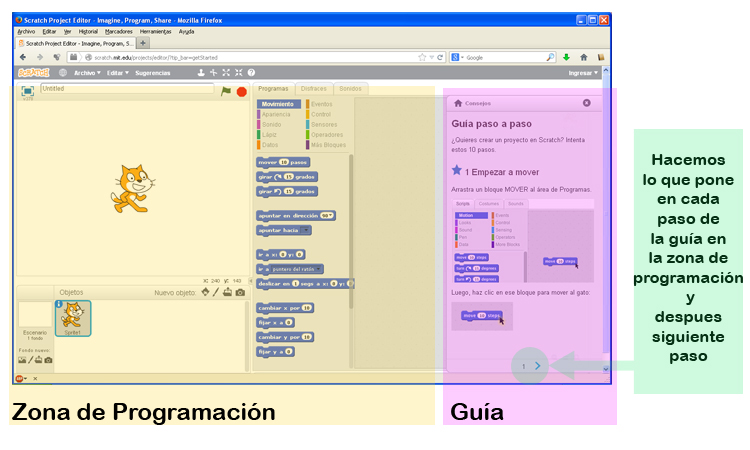Click the Untitled project name field

(x=127, y=88)
